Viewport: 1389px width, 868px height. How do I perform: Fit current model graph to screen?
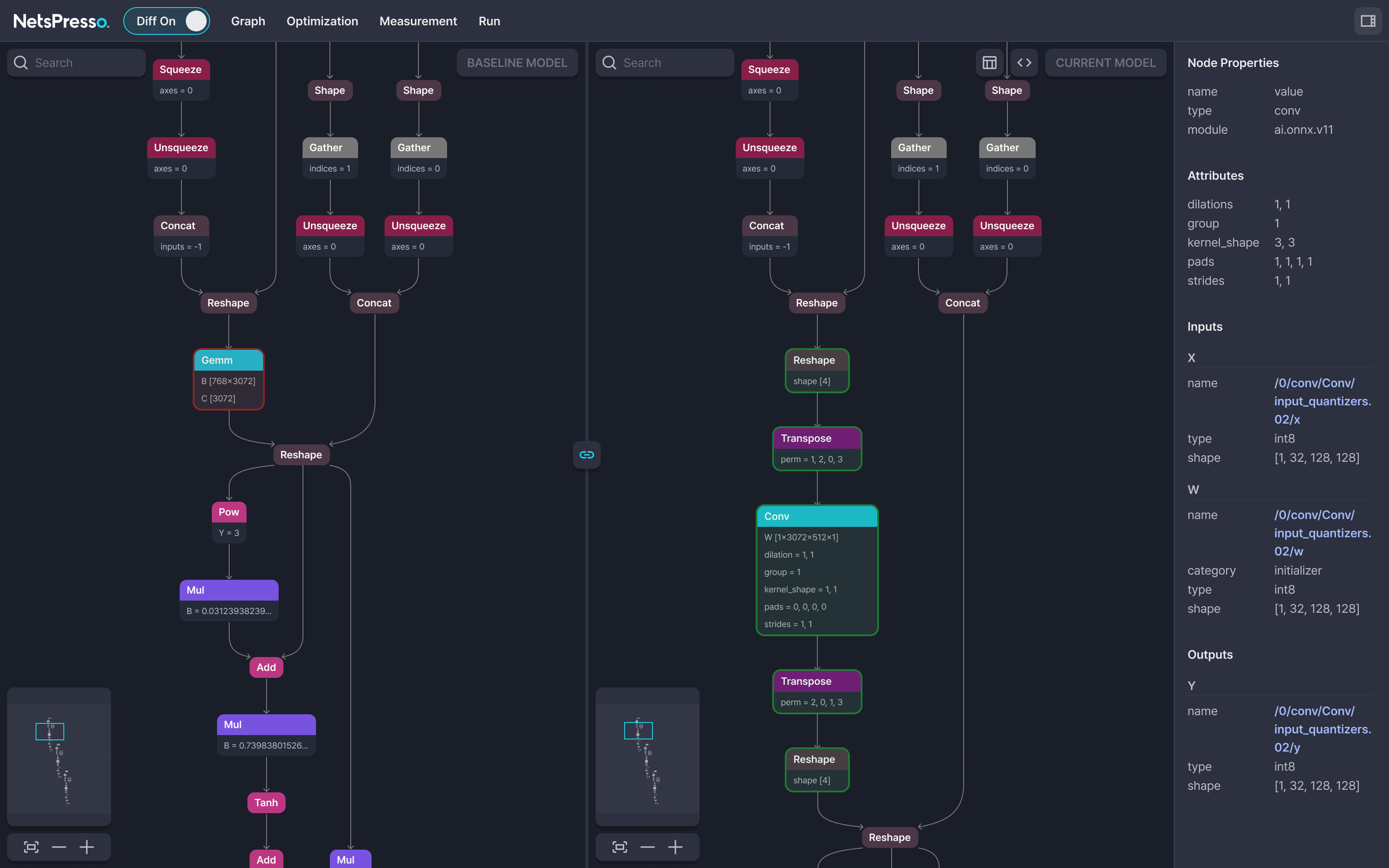coord(619,847)
